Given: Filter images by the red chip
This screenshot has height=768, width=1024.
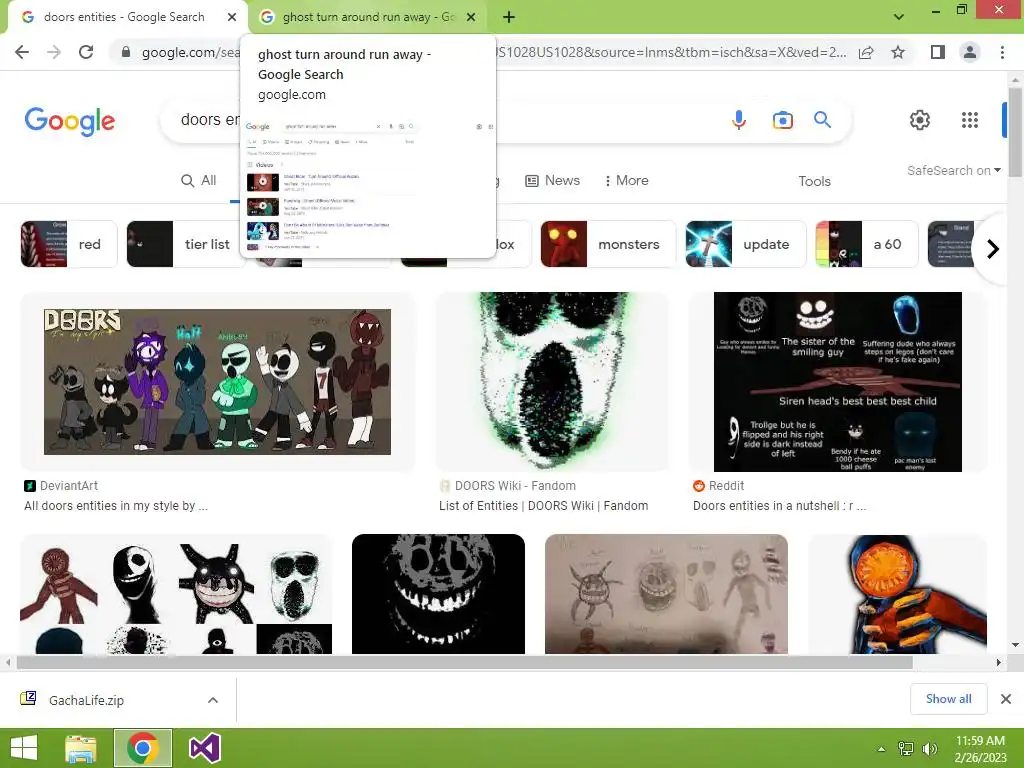Looking at the screenshot, I should point(69,244).
